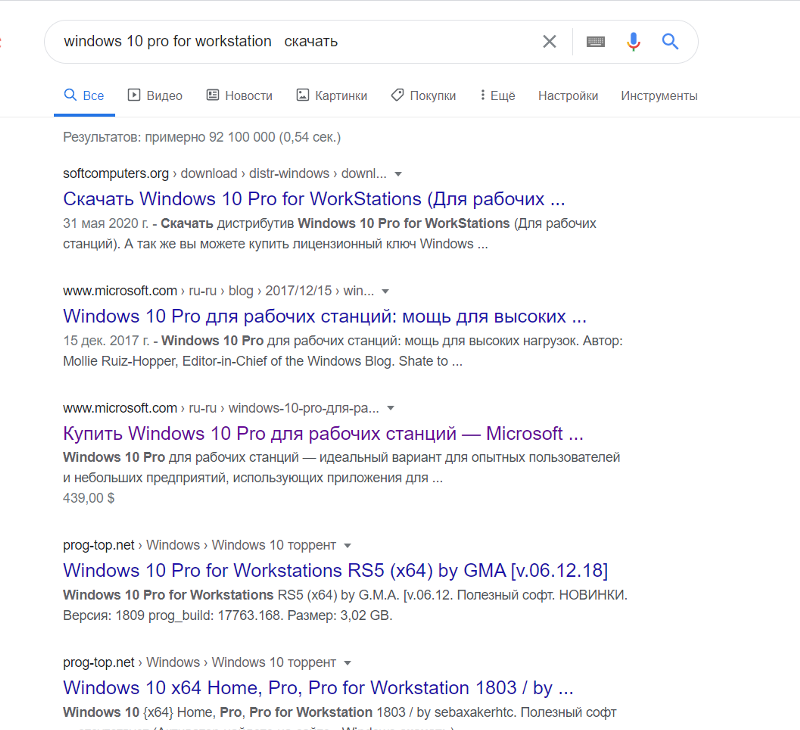
Task: Clear the search query with X icon
Action: tap(549, 41)
